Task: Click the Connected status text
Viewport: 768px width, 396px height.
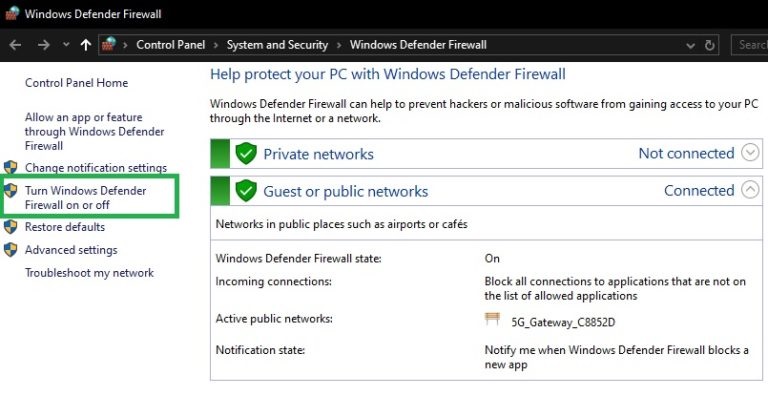Action: coord(699,191)
